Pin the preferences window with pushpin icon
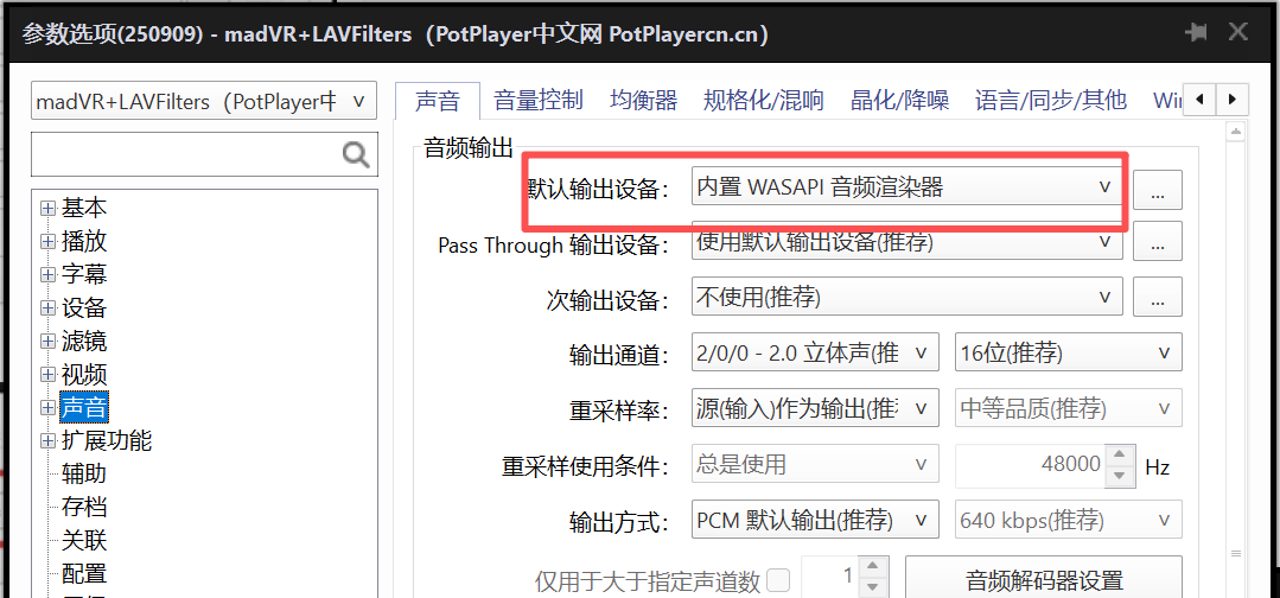Viewport: 1280px width, 598px height. (x=1195, y=32)
